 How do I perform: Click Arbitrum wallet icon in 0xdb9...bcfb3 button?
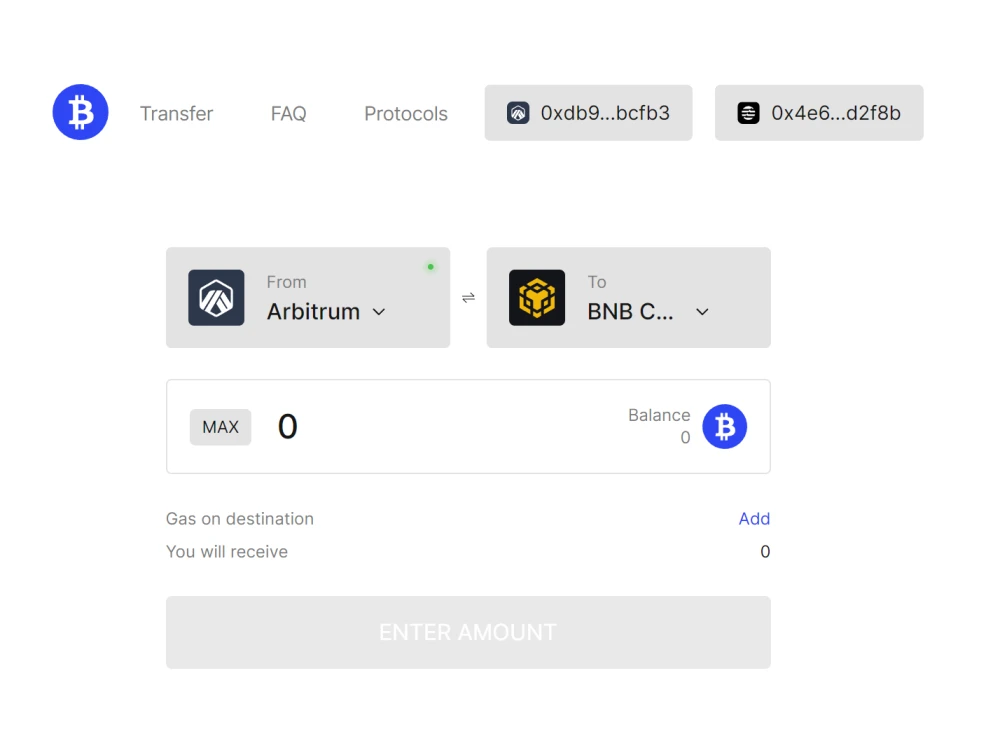518,113
